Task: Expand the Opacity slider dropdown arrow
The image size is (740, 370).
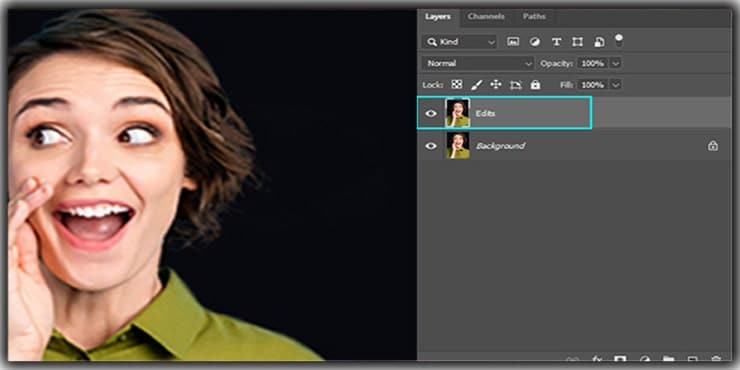Action: click(615, 63)
